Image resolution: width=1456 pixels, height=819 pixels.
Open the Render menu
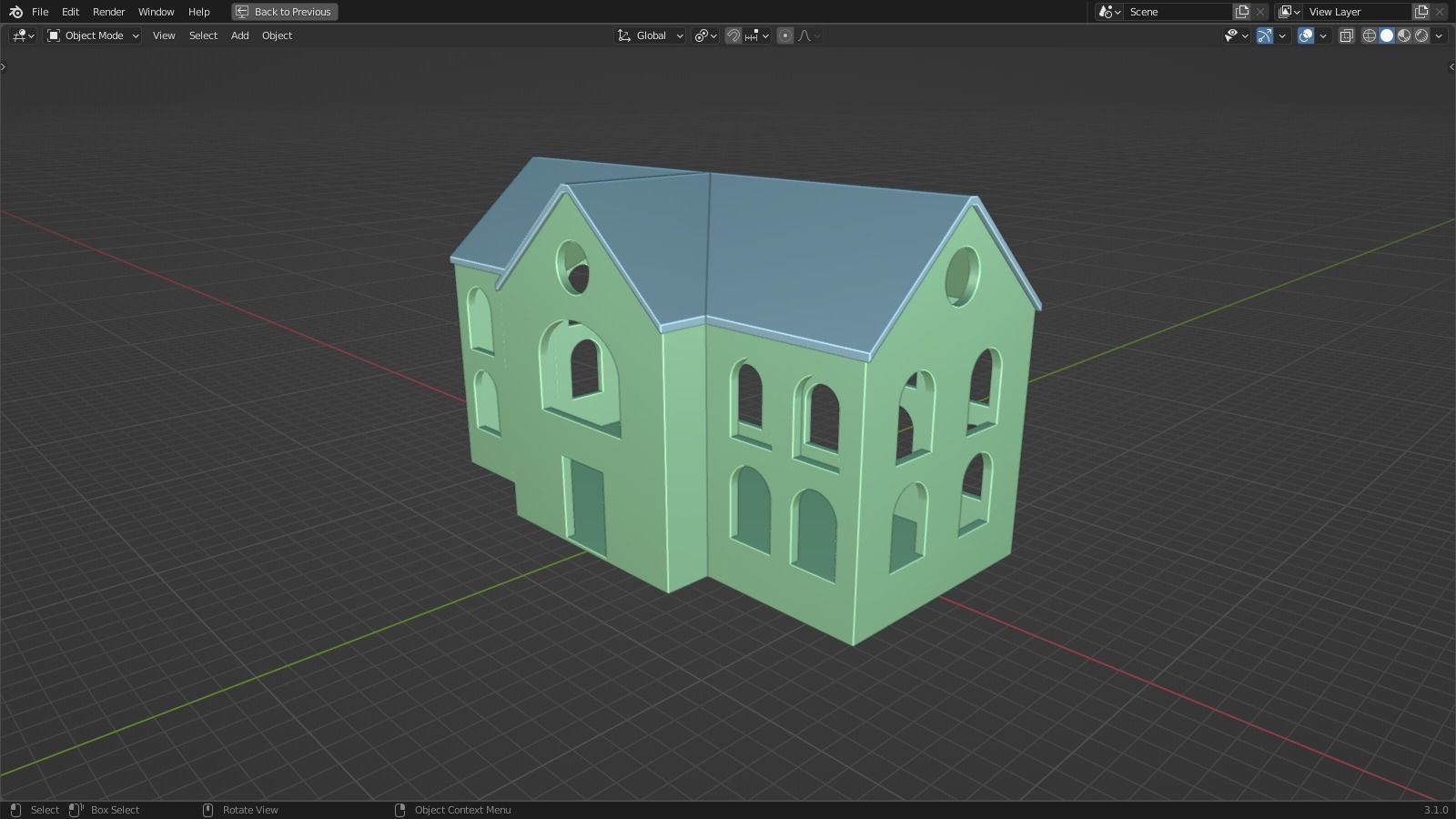tap(108, 12)
